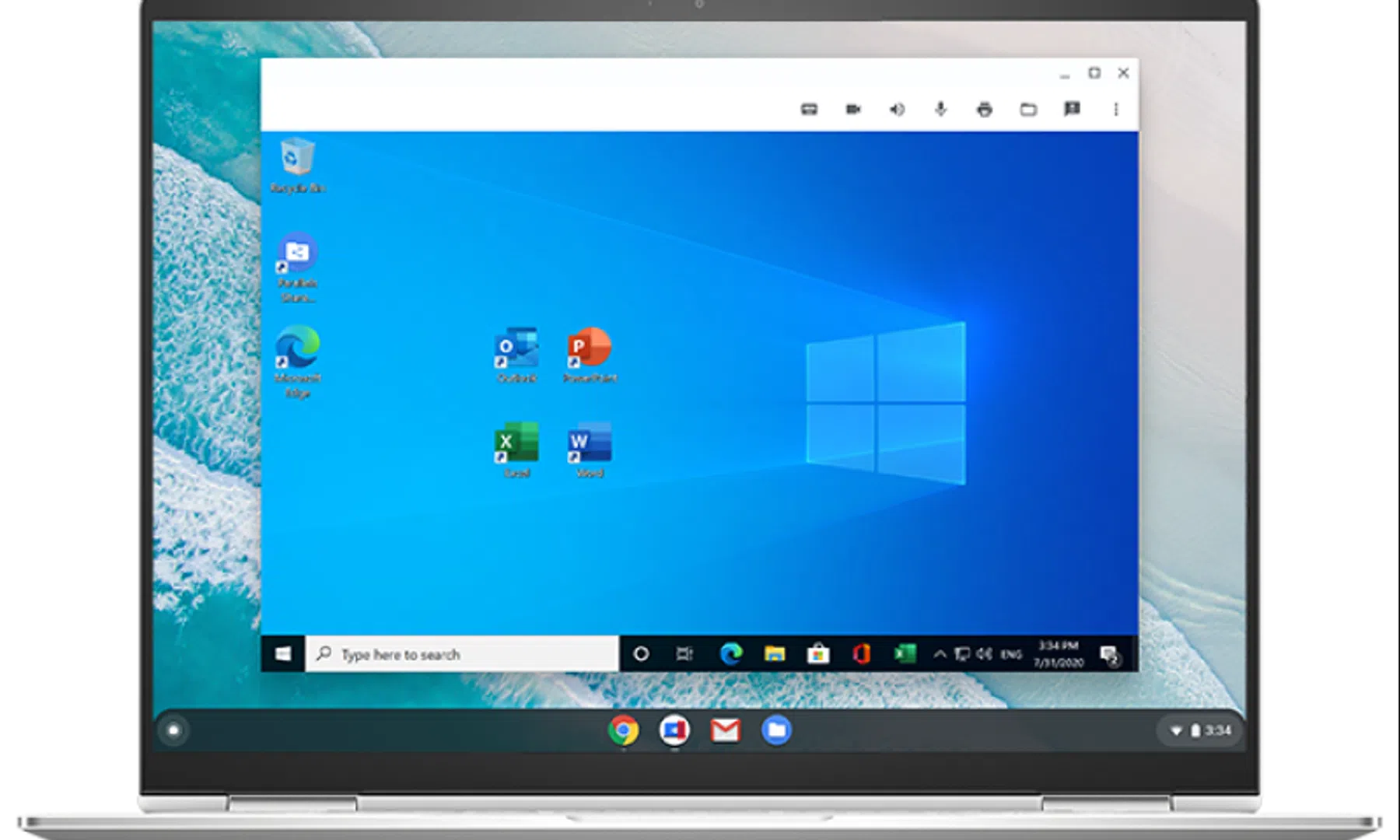The height and width of the screenshot is (840, 1400).
Task: Click the ChromeOS launcher button
Action: point(173,730)
